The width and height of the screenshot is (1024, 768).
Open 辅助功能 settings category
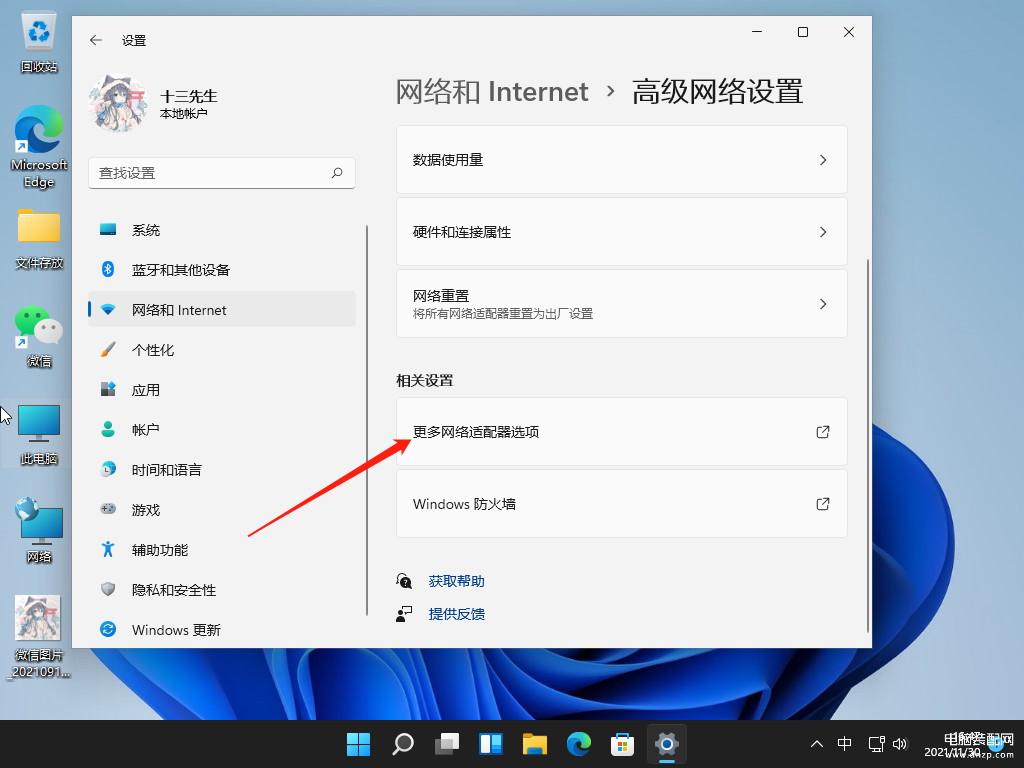point(222,550)
